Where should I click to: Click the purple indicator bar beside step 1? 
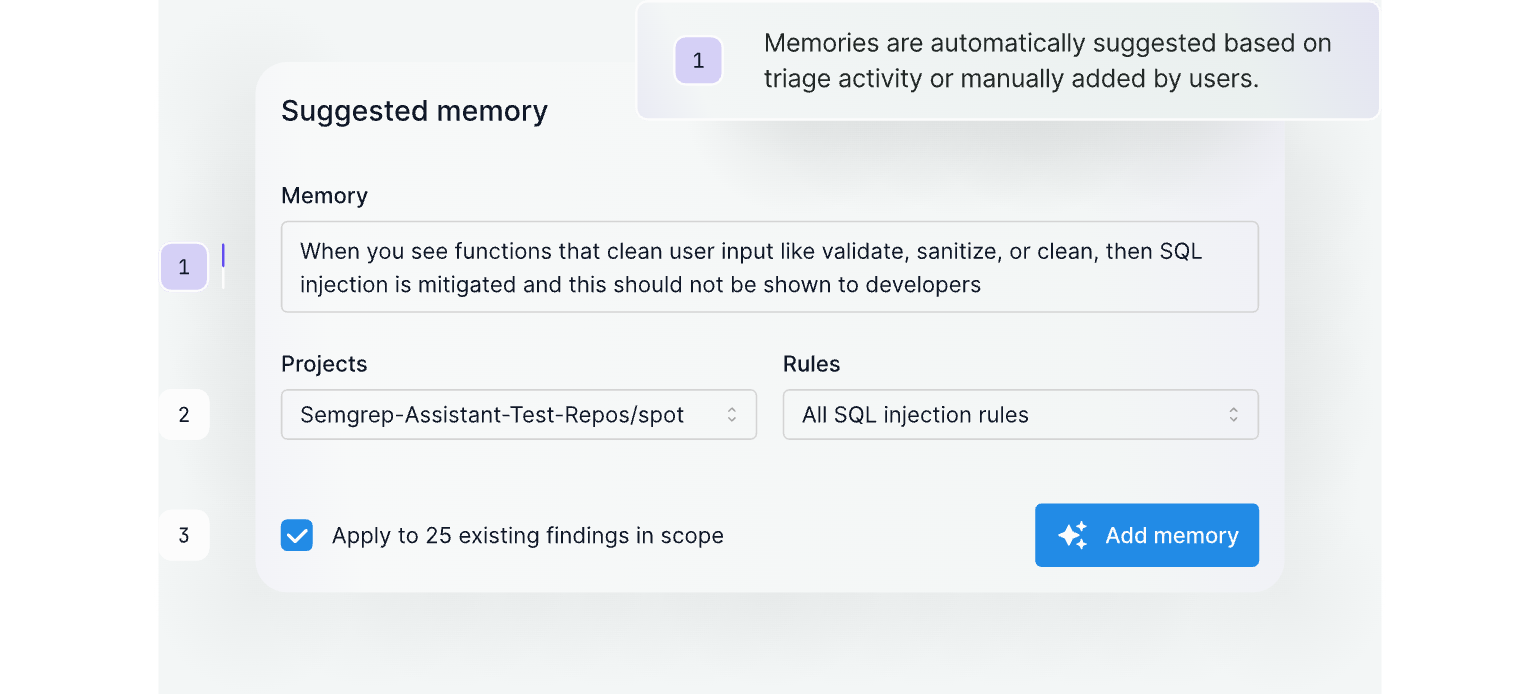[223, 257]
